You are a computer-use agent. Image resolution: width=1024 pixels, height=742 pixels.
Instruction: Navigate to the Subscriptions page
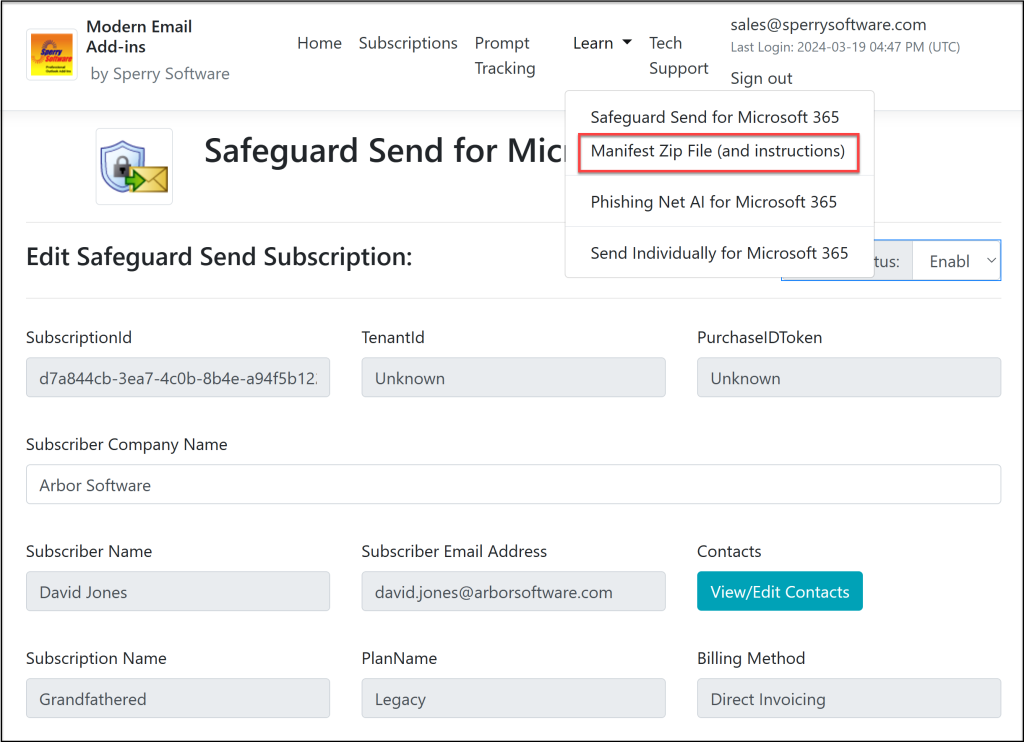coord(408,42)
